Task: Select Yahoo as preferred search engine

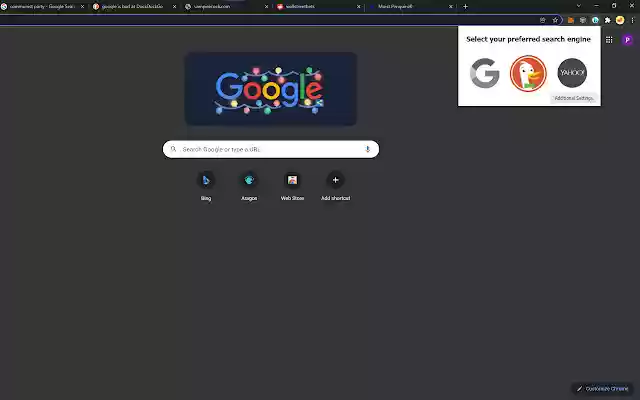Action: click(x=572, y=73)
